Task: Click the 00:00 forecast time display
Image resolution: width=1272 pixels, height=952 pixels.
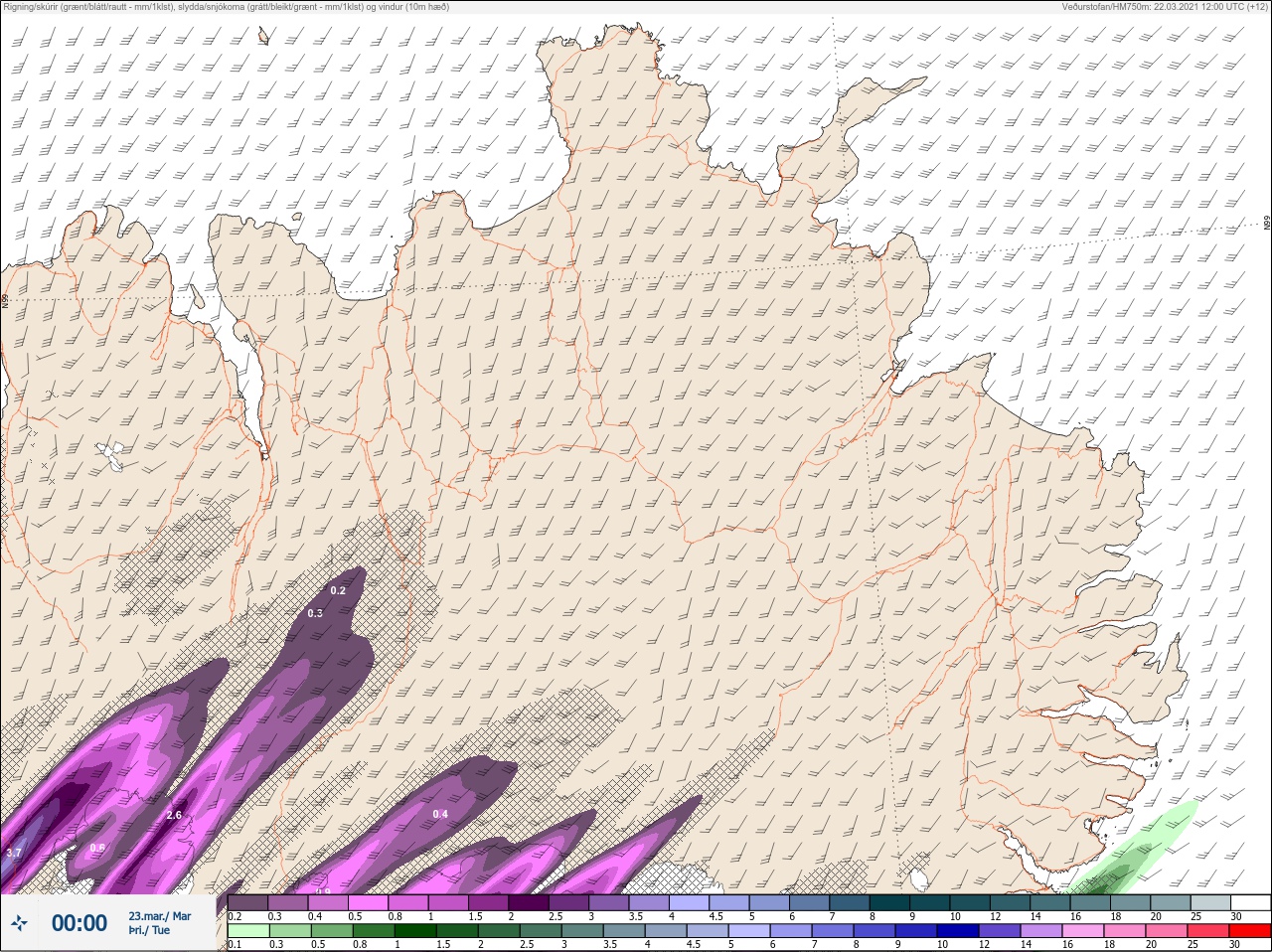Action: (79, 923)
